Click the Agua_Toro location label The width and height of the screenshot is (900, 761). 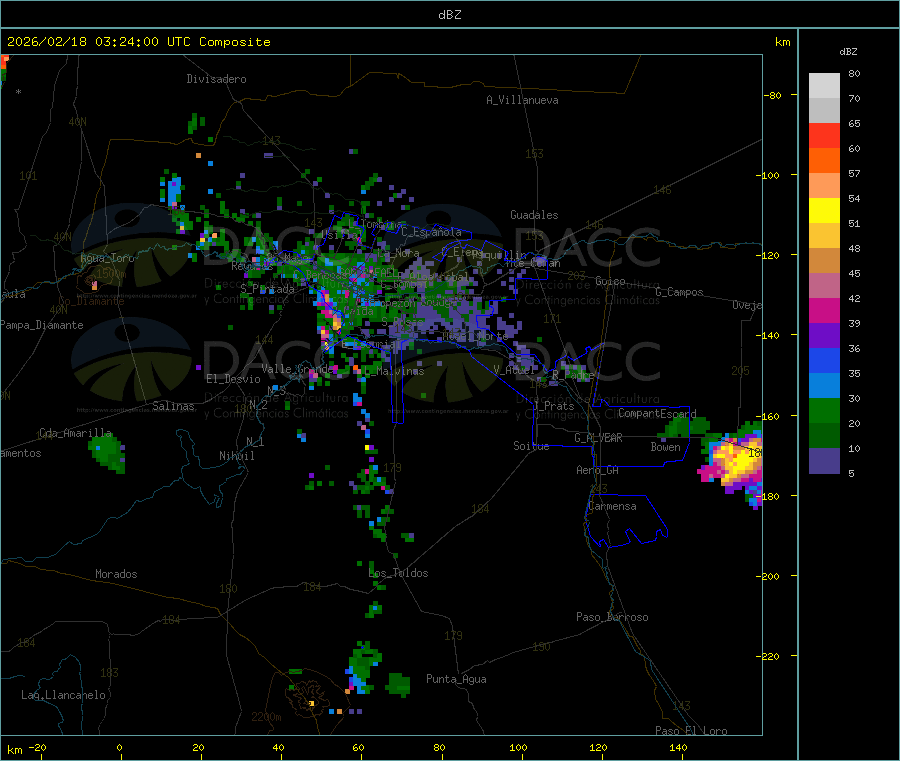pos(107,258)
